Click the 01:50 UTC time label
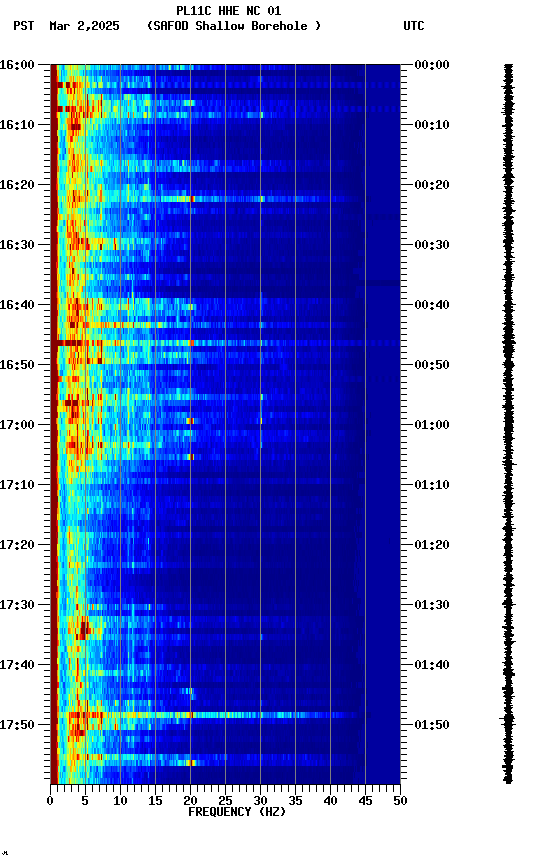 [x=432, y=725]
